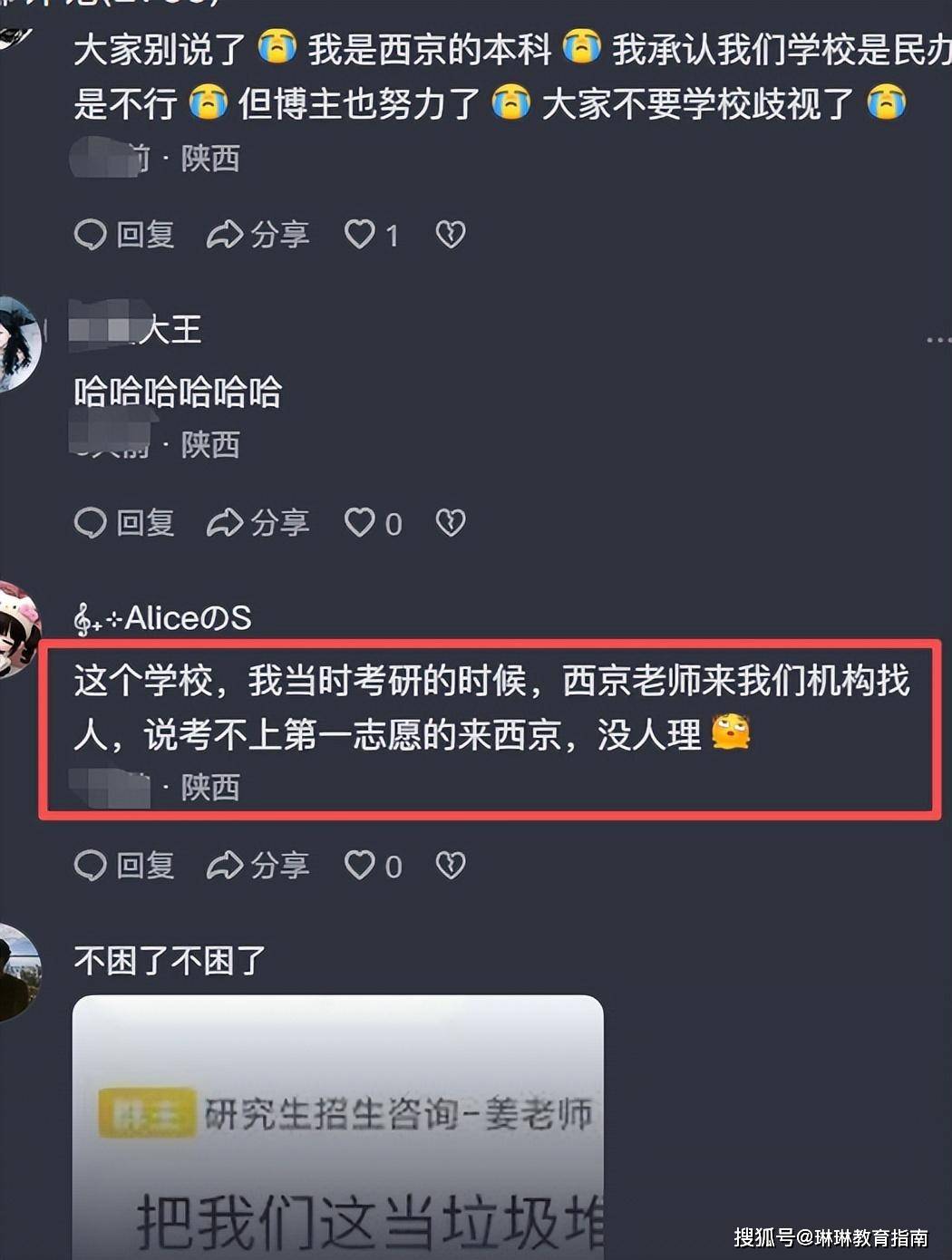Open avatar of 不困了不困了 commenter
Screen dimensions: 952x1260
[18, 972]
